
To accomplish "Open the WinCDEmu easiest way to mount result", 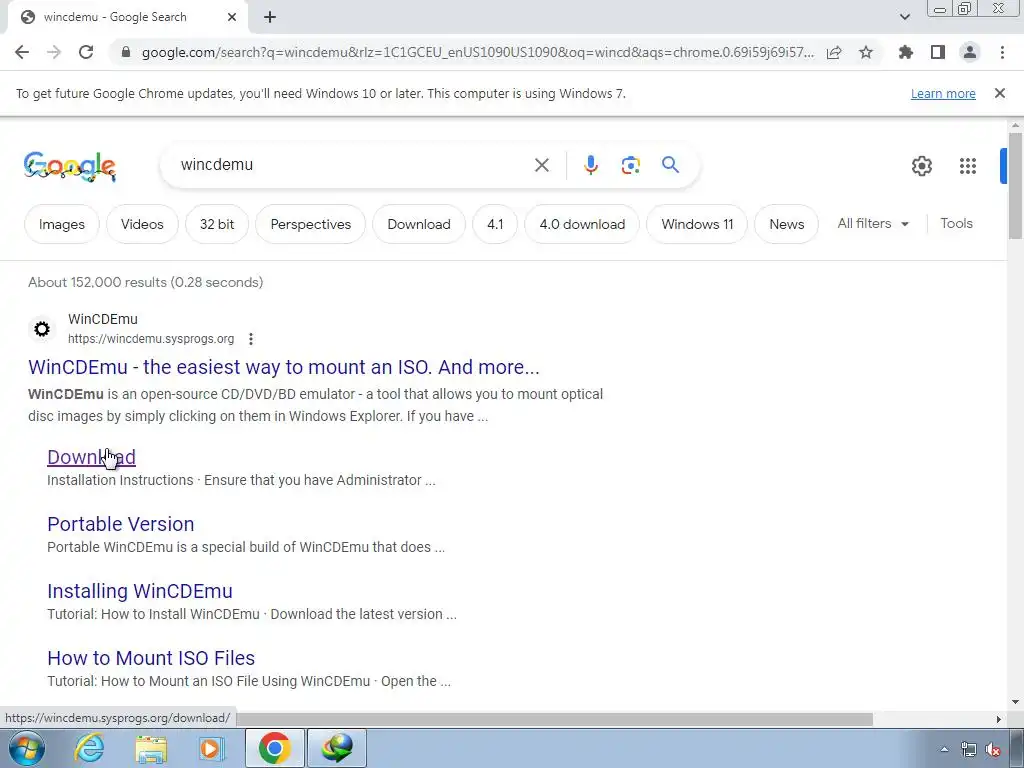I will click(283, 367).
